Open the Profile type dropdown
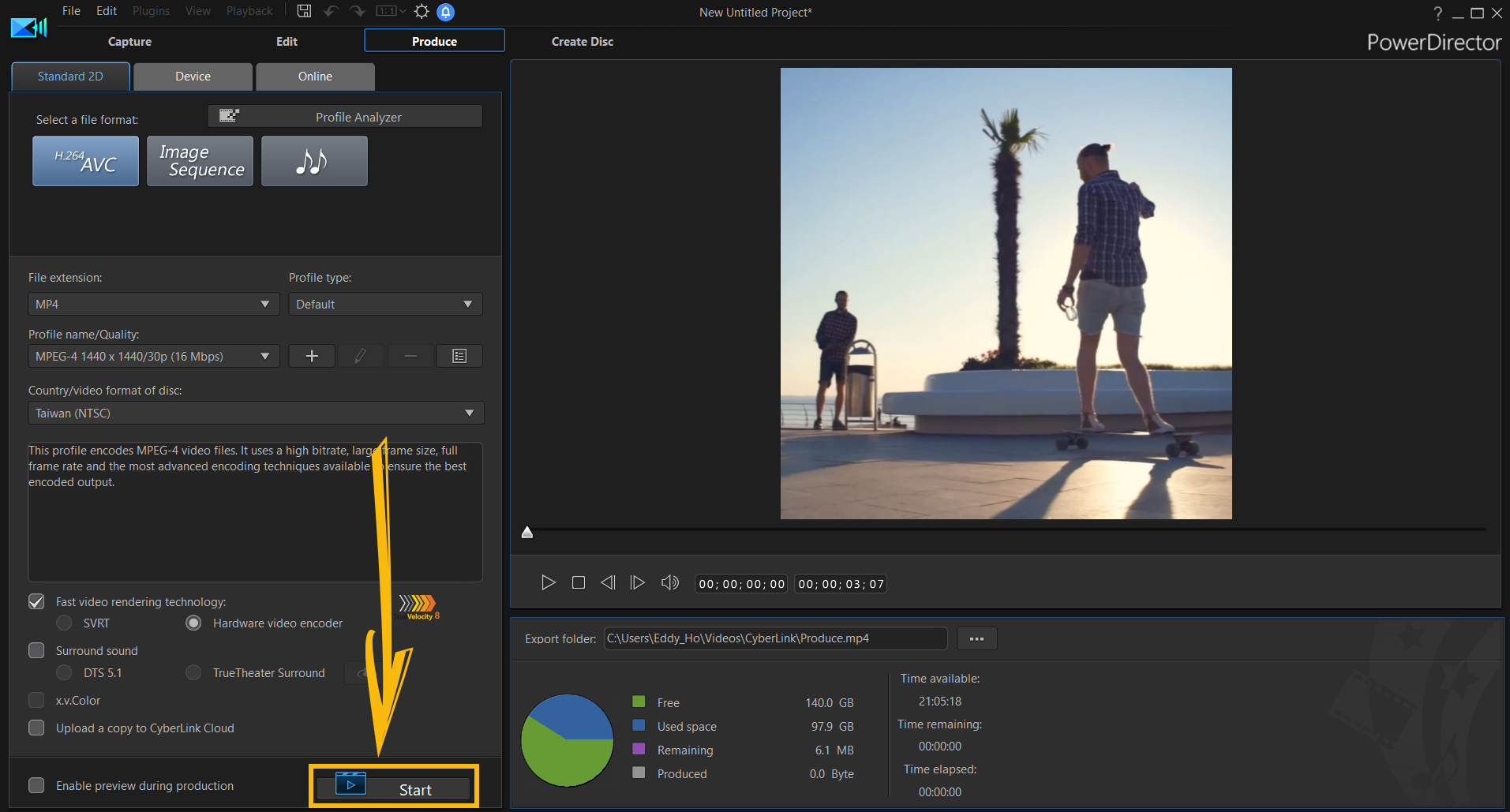The image size is (1510, 812). [385, 304]
